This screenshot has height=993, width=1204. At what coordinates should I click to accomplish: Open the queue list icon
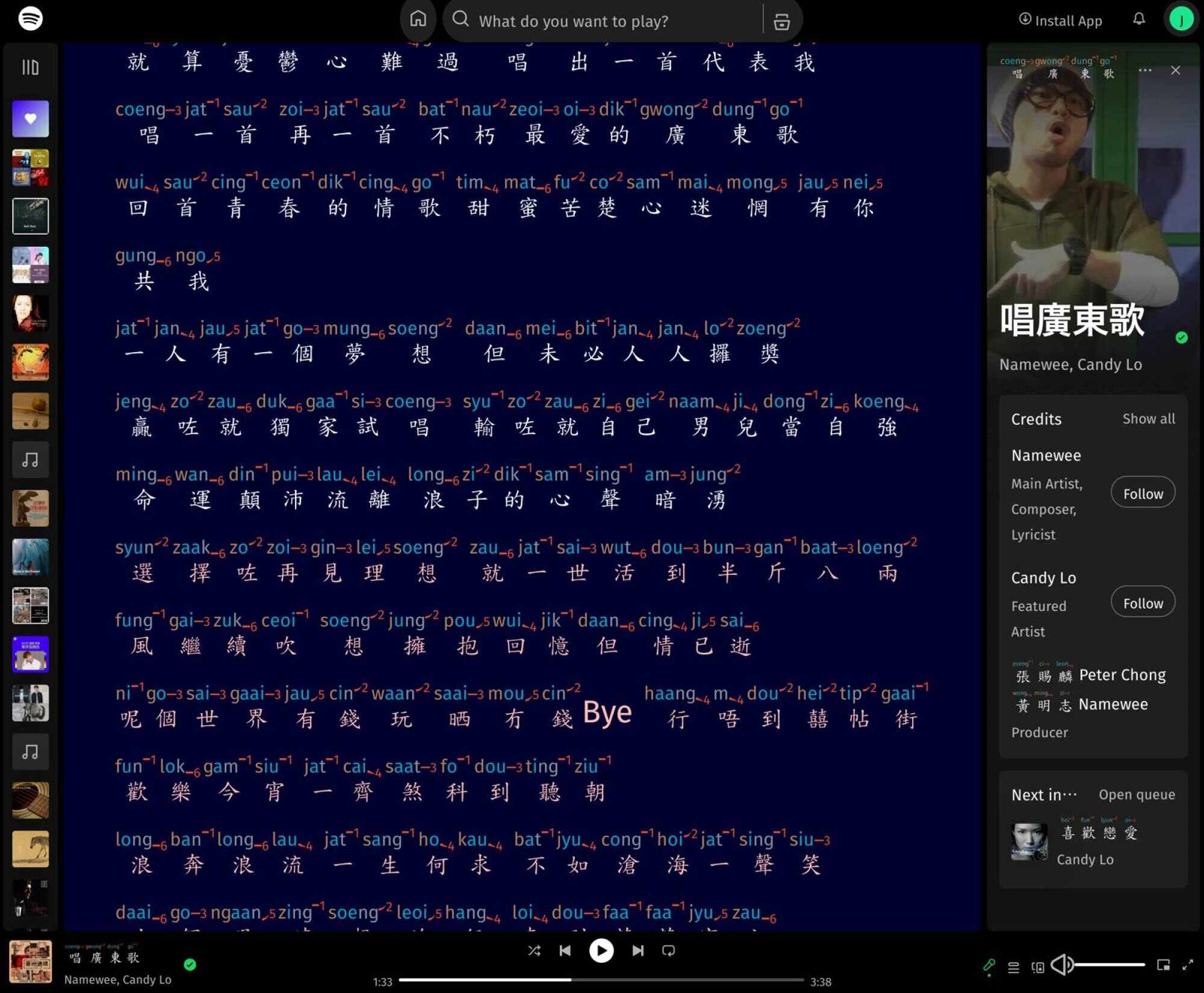pos(1014,967)
